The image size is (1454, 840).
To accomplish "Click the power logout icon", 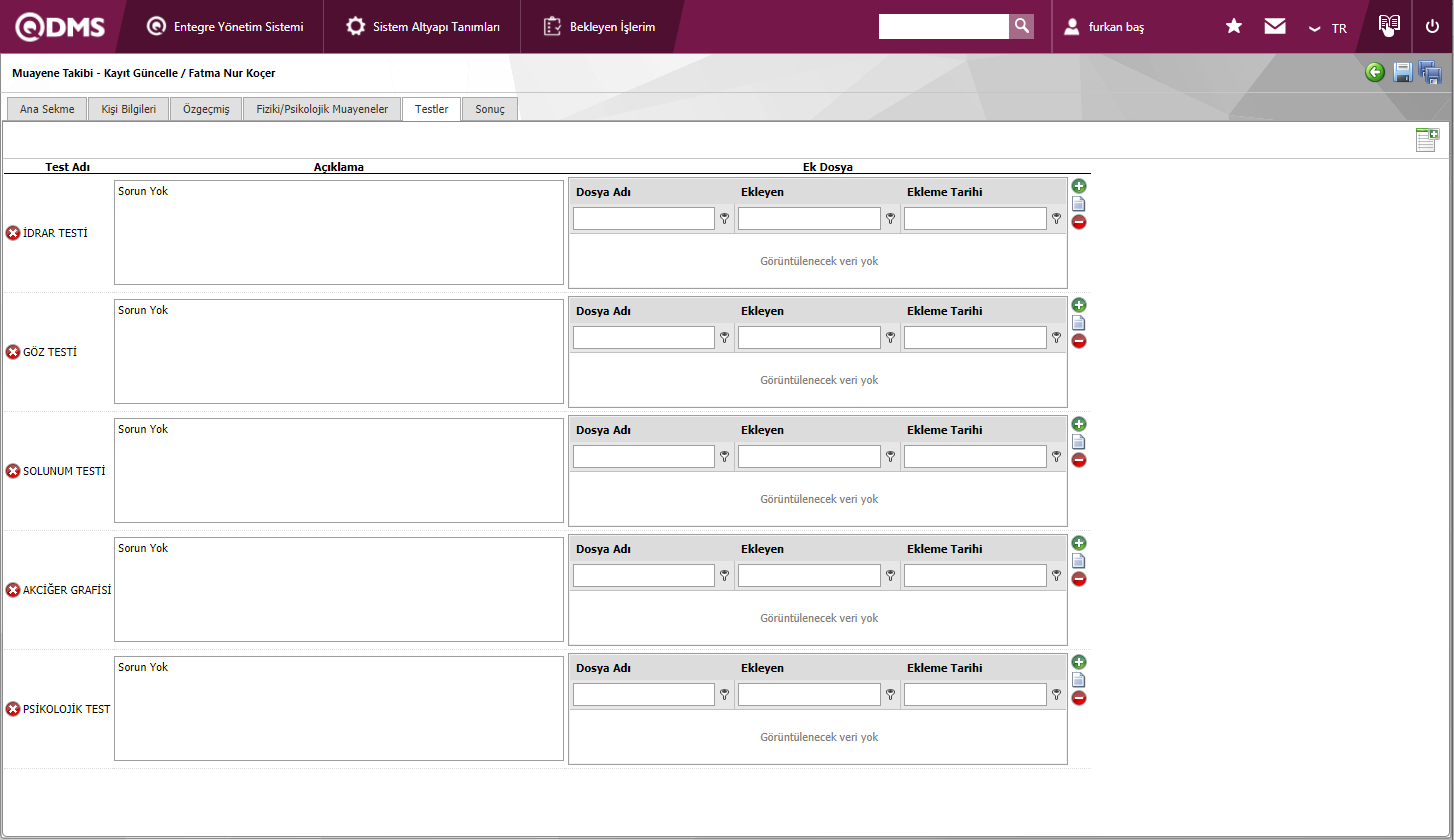I will pyautogui.click(x=1432, y=27).
